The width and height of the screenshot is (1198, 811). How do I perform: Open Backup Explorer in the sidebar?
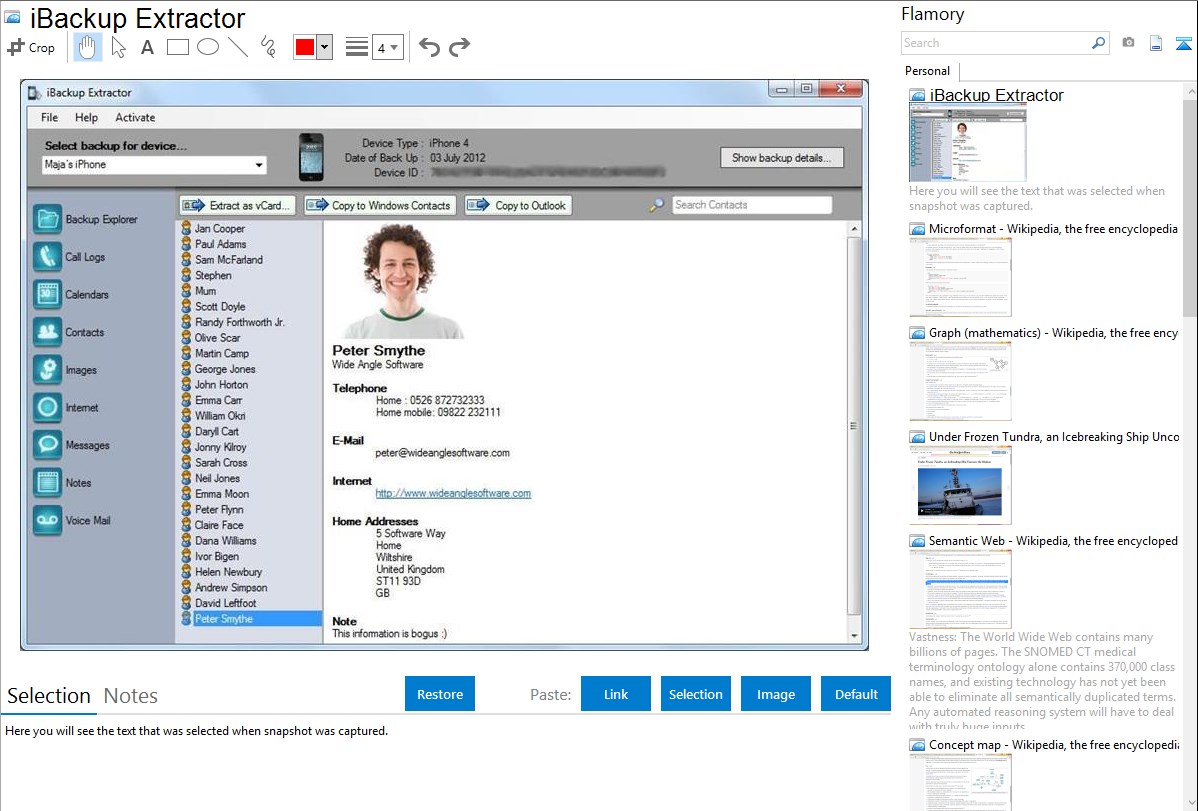pyautogui.click(x=86, y=219)
